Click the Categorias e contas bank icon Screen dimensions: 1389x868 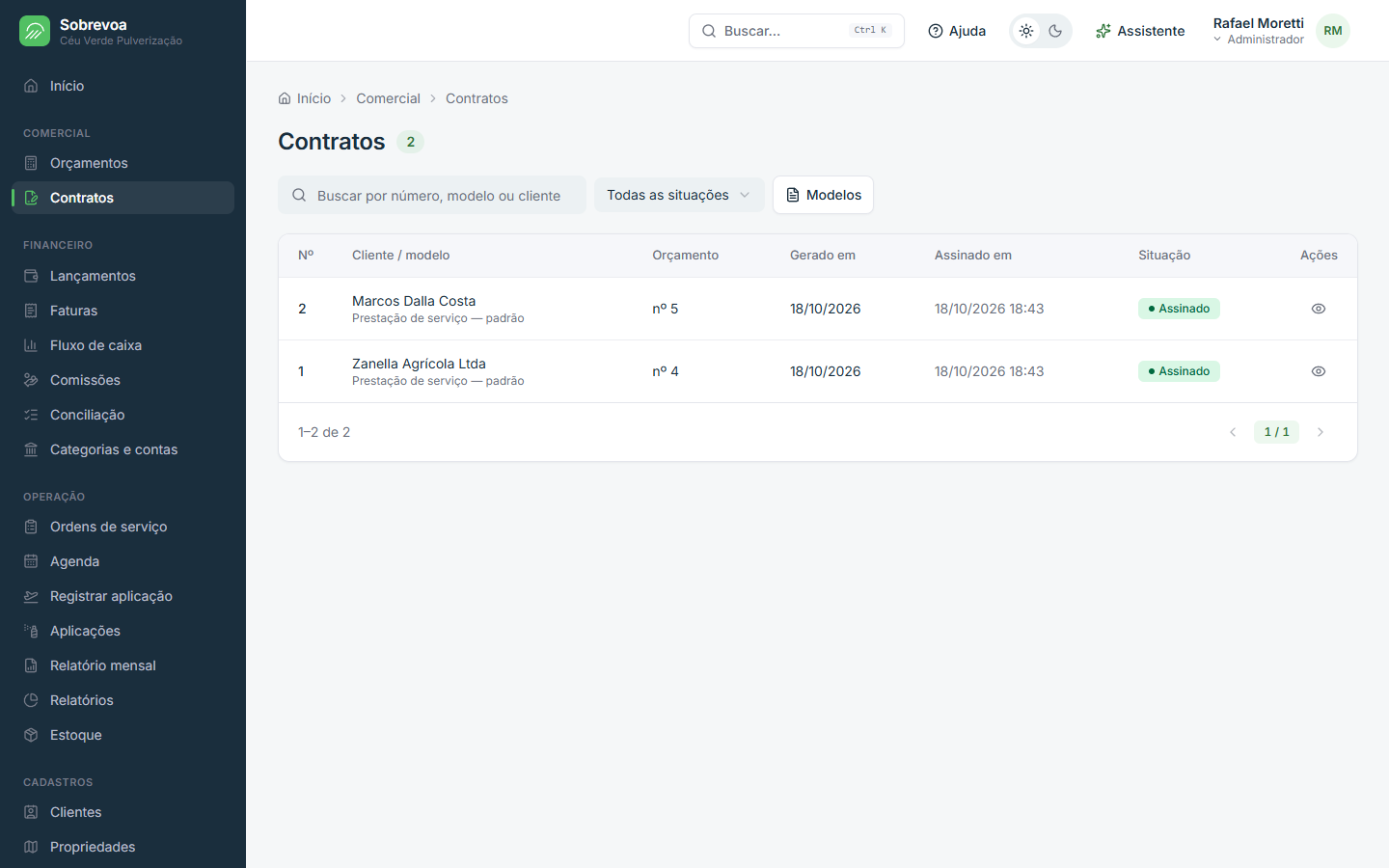[31, 449]
